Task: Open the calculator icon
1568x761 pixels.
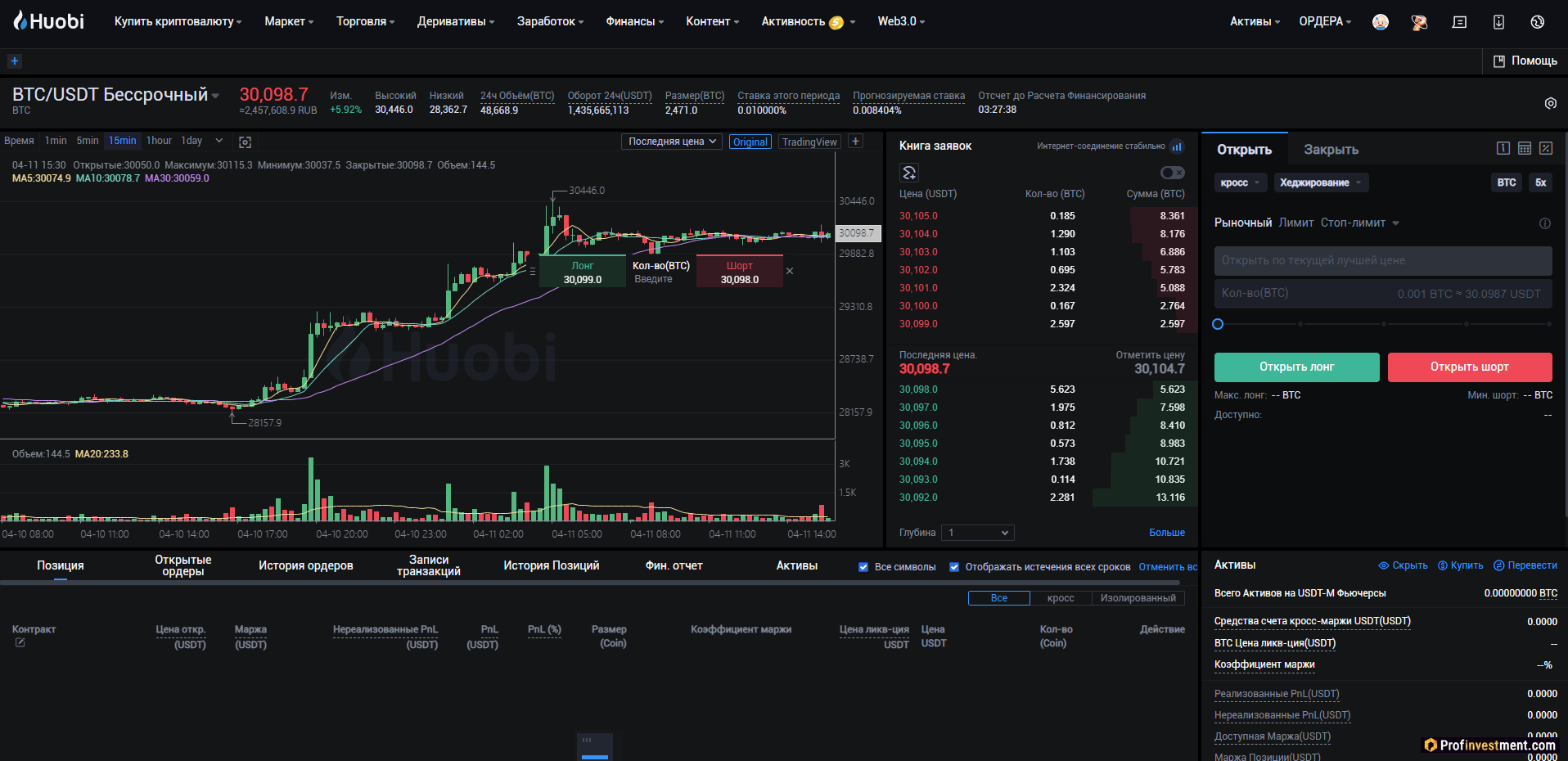Action: (1525, 148)
